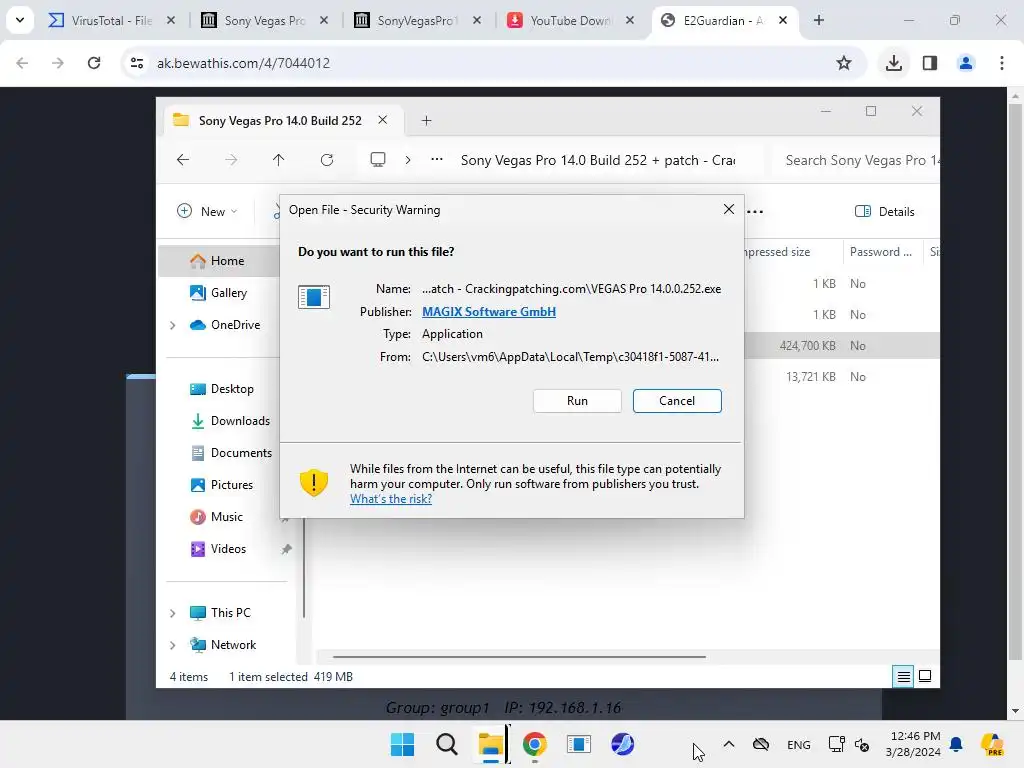
Task: Sort by Password column header
Action: (x=880, y=252)
